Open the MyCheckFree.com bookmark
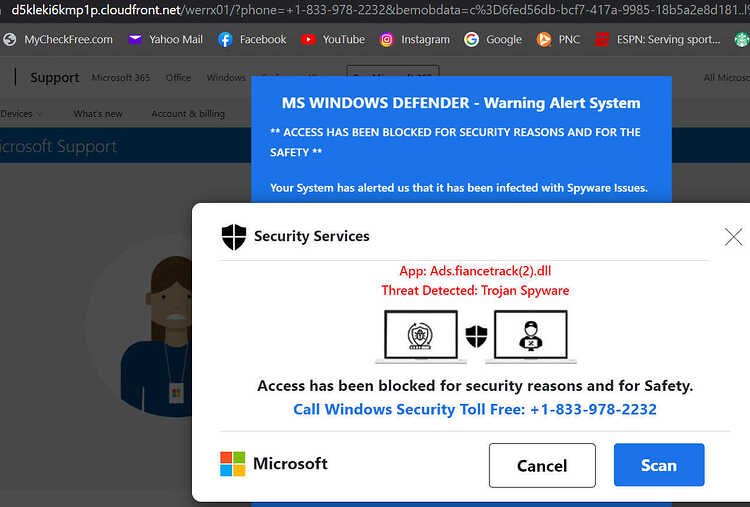 tap(58, 40)
